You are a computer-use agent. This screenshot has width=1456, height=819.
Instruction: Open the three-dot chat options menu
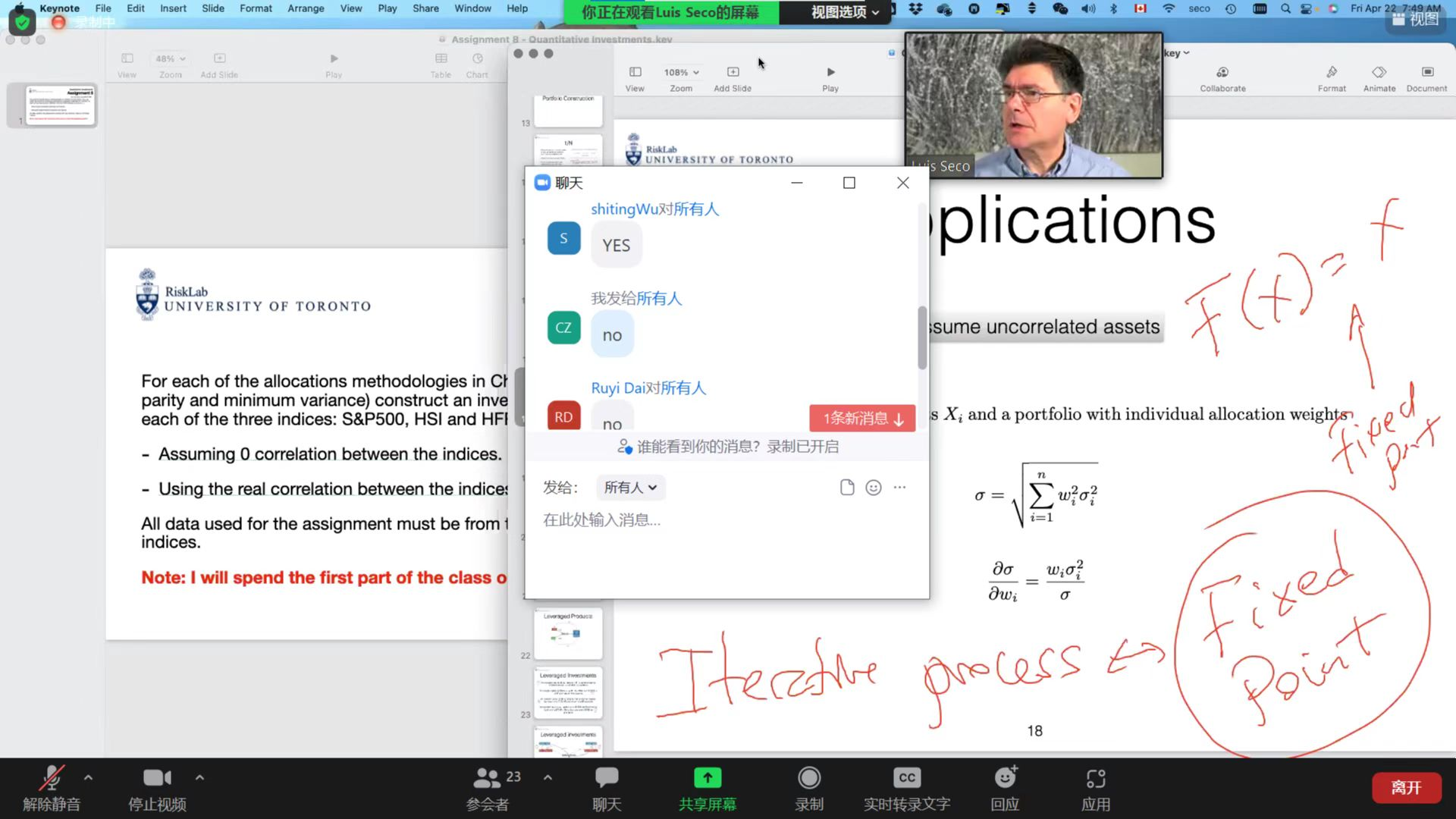point(899,488)
